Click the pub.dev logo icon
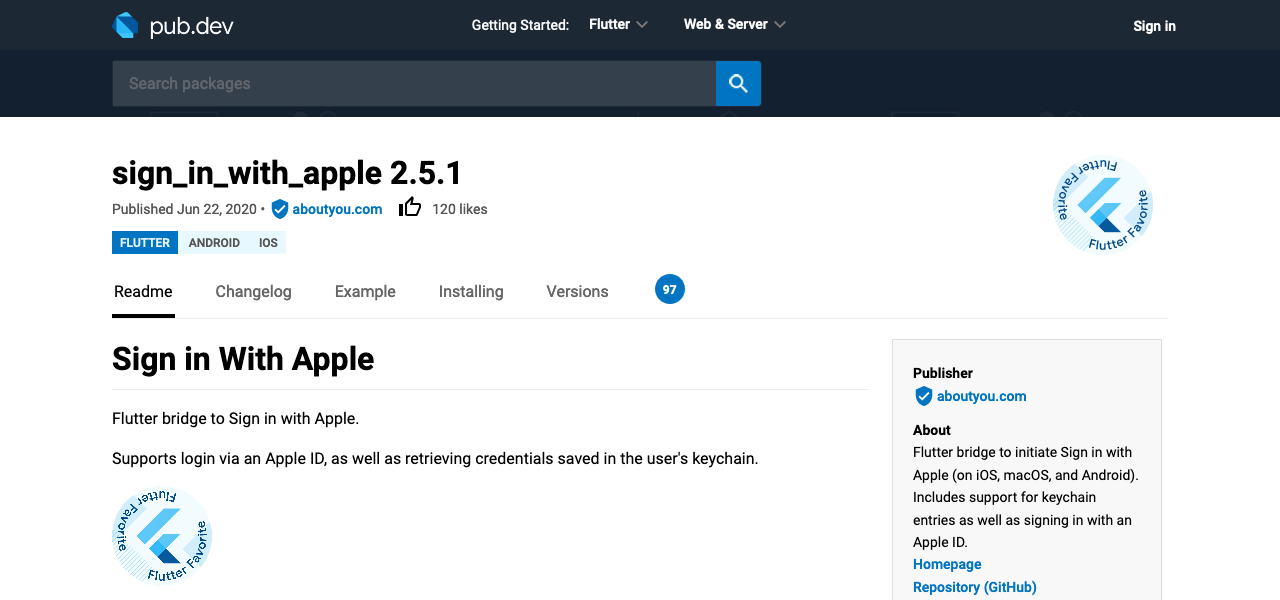Viewport: 1280px width, 600px height. (125, 24)
